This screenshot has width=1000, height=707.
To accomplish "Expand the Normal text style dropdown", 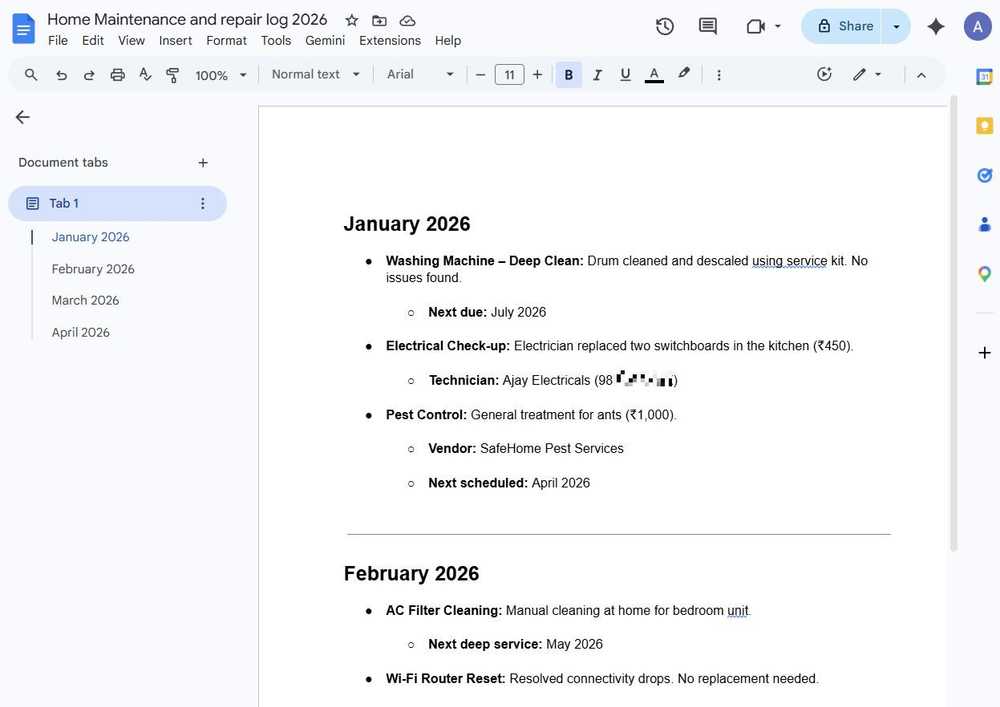I will tap(316, 75).
